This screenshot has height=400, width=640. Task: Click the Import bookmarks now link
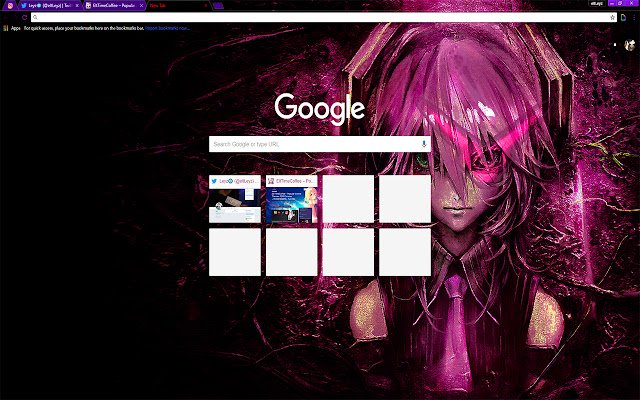pyautogui.click(x=167, y=28)
